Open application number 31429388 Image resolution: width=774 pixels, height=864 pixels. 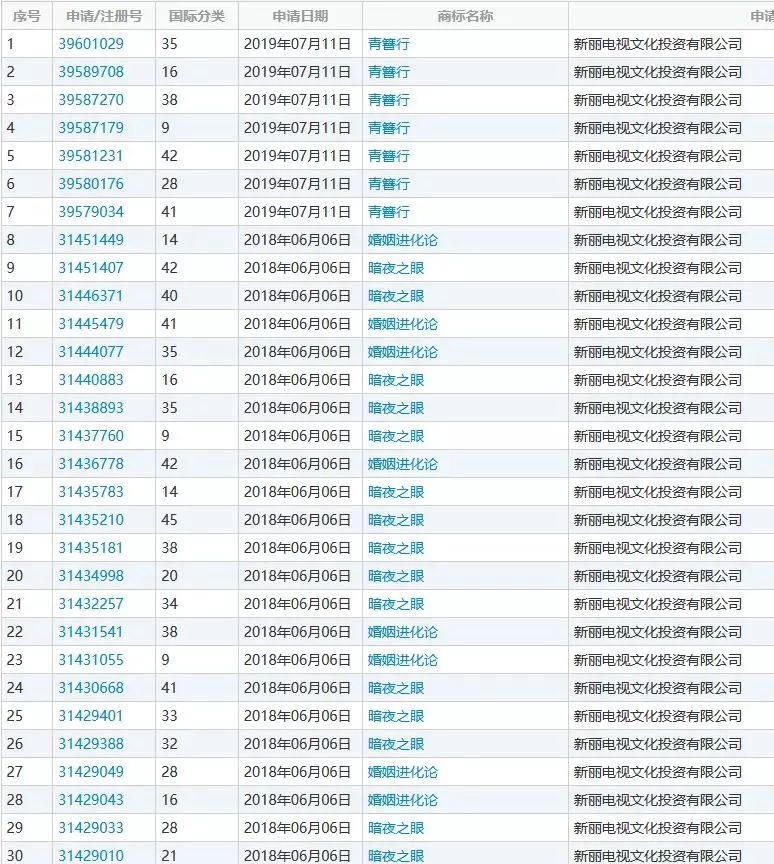[91, 744]
